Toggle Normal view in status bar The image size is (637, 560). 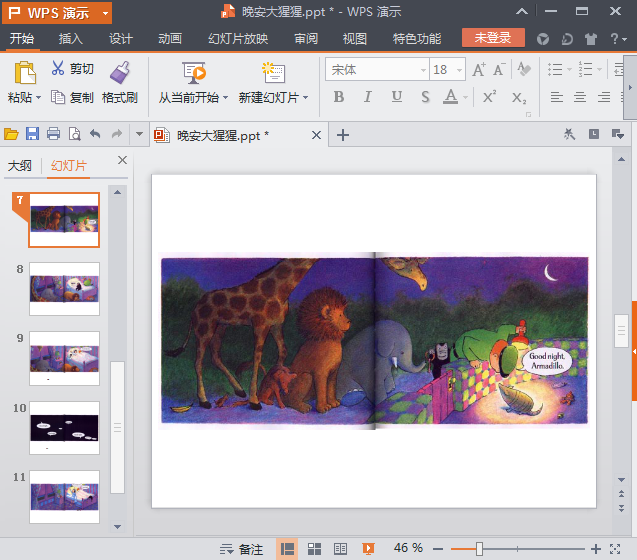pyautogui.click(x=287, y=549)
